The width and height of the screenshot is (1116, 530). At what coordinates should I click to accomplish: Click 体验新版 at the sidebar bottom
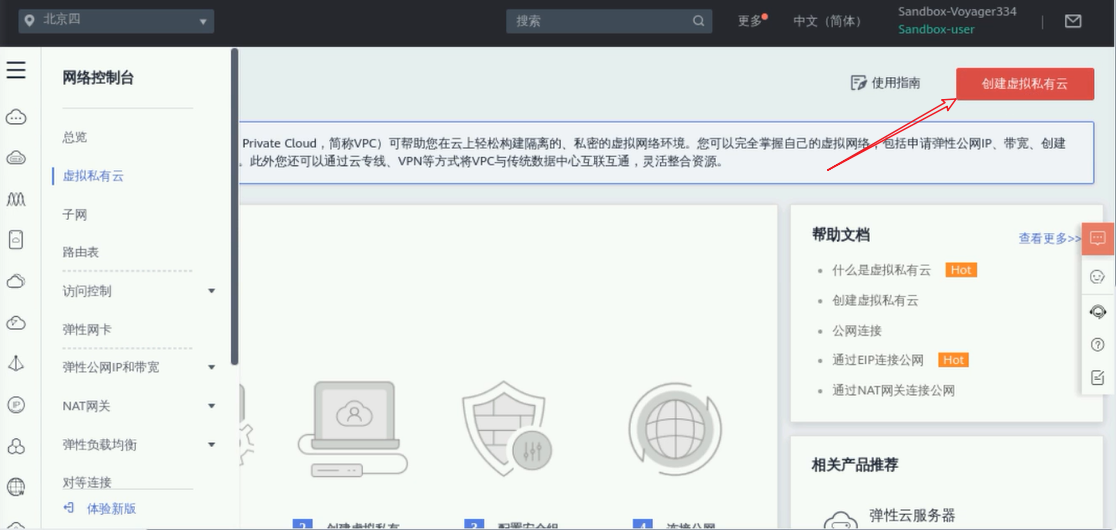[x=111, y=508]
